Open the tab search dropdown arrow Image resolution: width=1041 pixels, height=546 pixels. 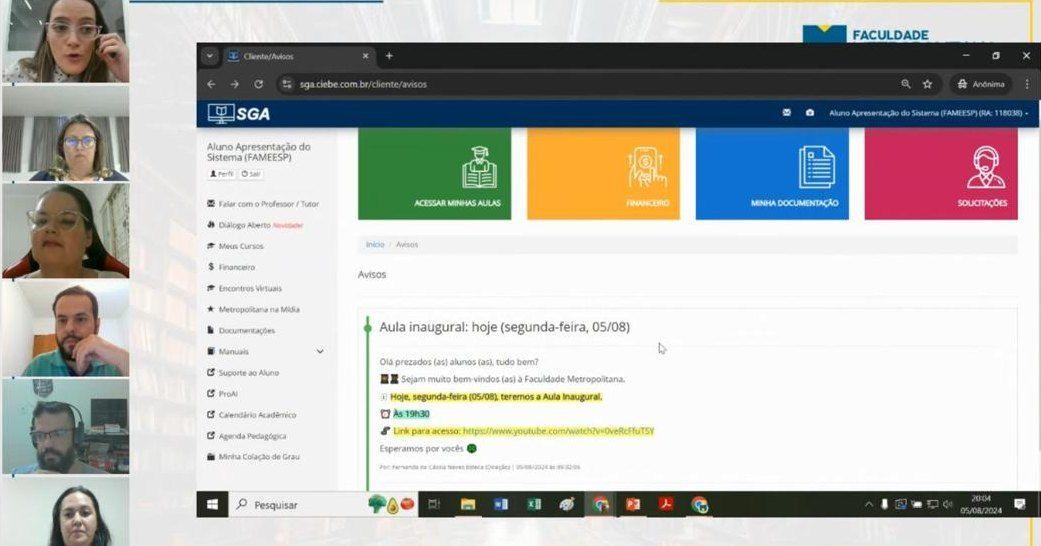tap(210, 56)
